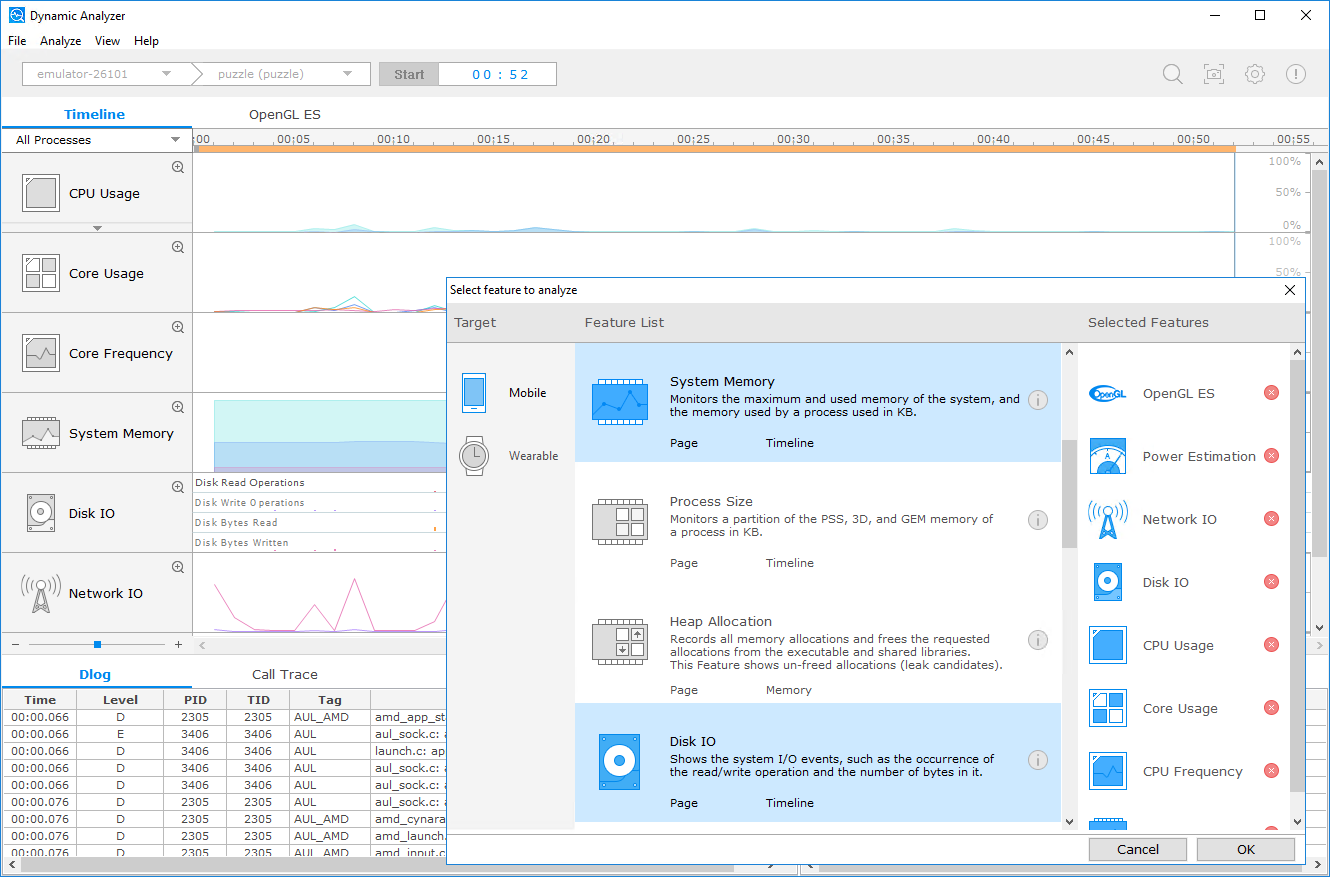Toggle the Page option for Disk IO
The width and height of the screenshot is (1330, 877).
pyautogui.click(x=684, y=802)
